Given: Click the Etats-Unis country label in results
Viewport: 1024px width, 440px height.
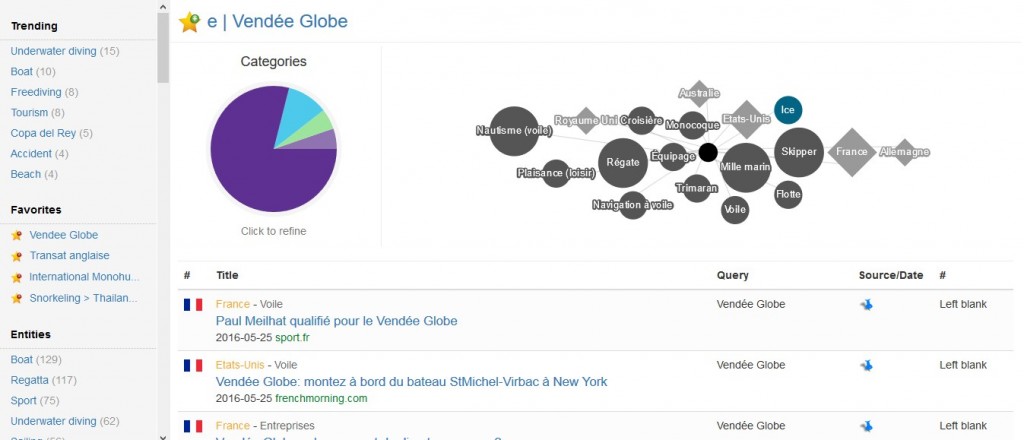Looking at the screenshot, I should click(240, 365).
